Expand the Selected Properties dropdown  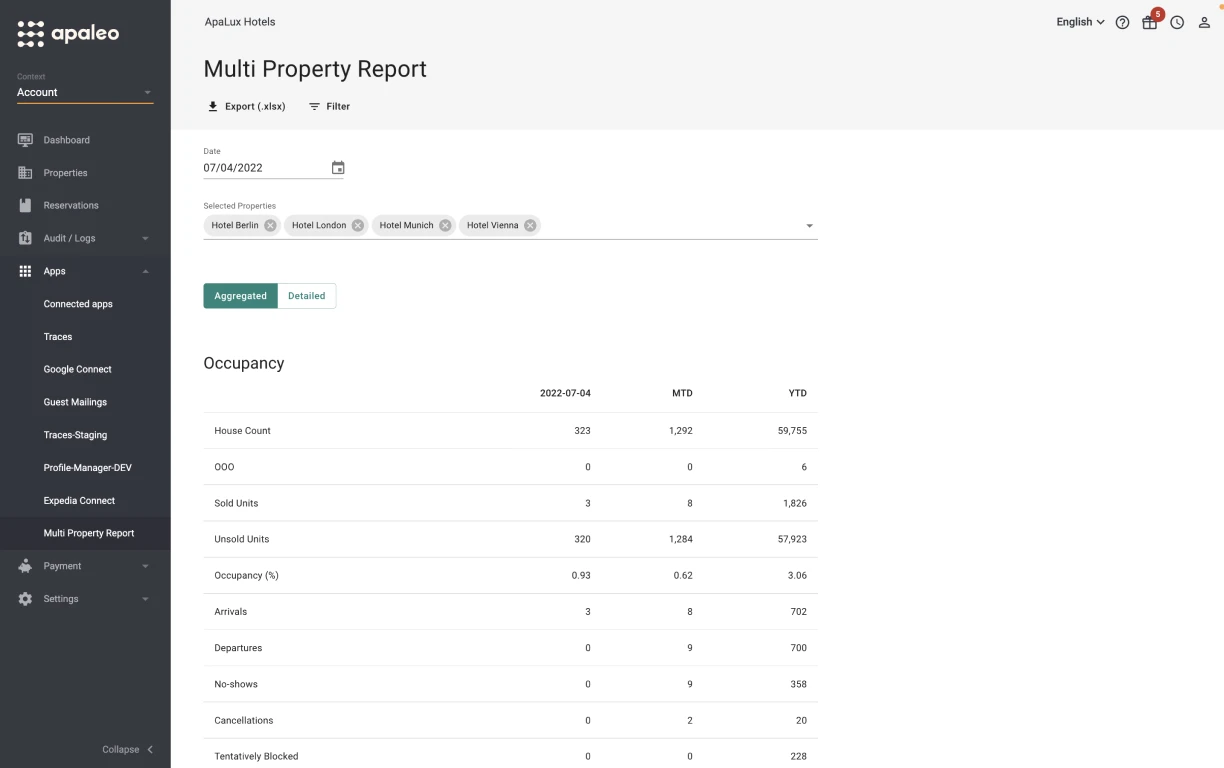pos(809,225)
